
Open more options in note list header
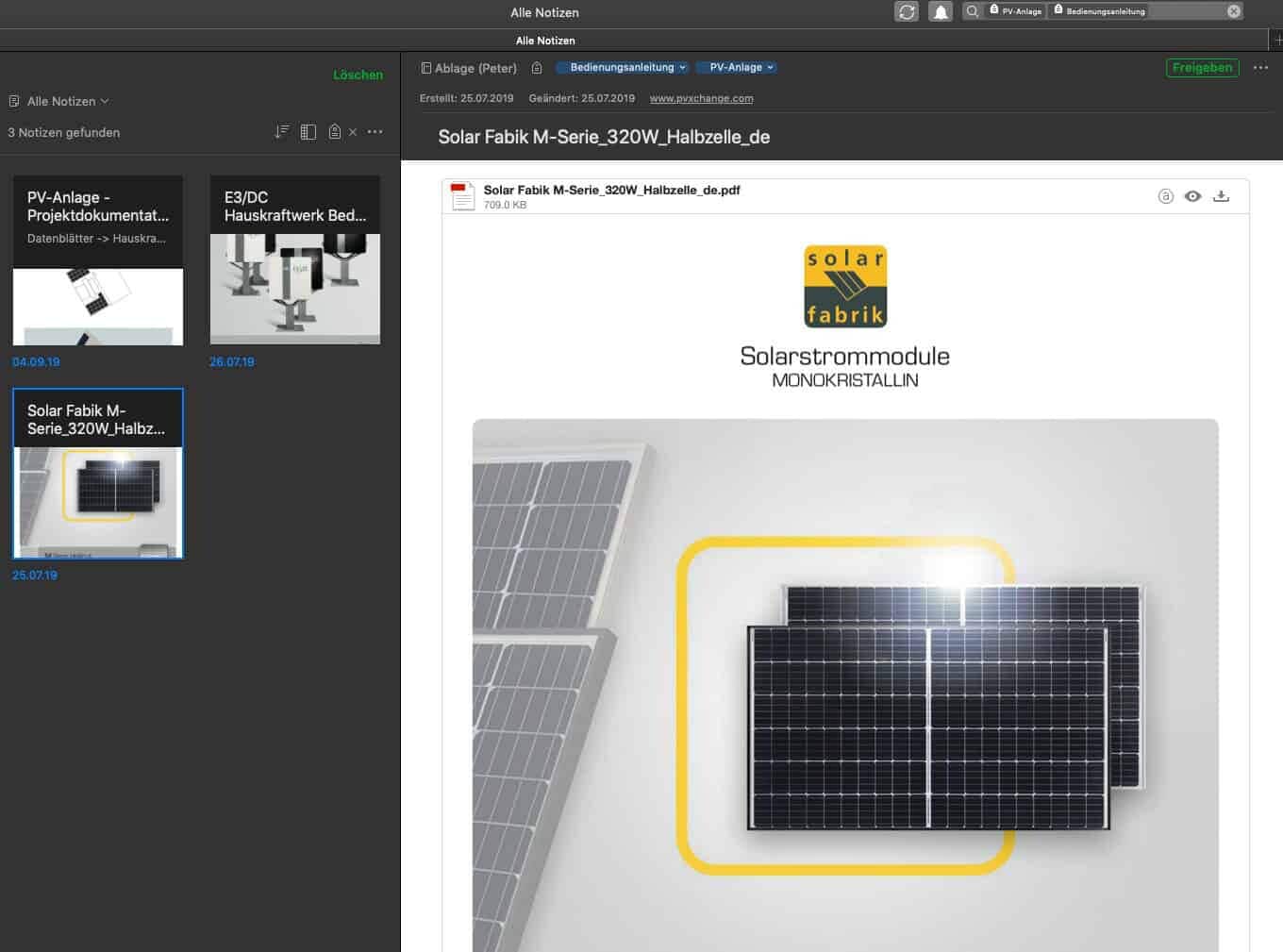[375, 132]
